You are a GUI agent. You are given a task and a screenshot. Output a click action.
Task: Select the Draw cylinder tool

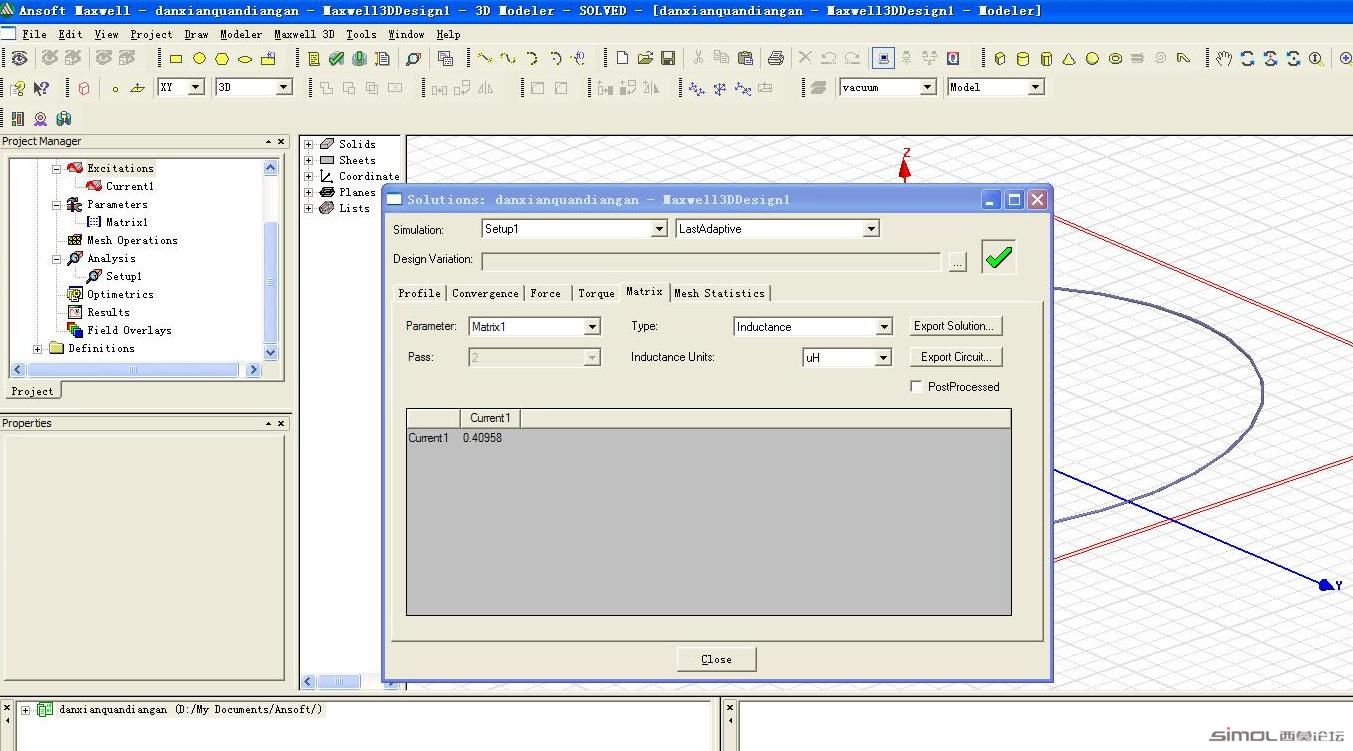tap(1022, 59)
